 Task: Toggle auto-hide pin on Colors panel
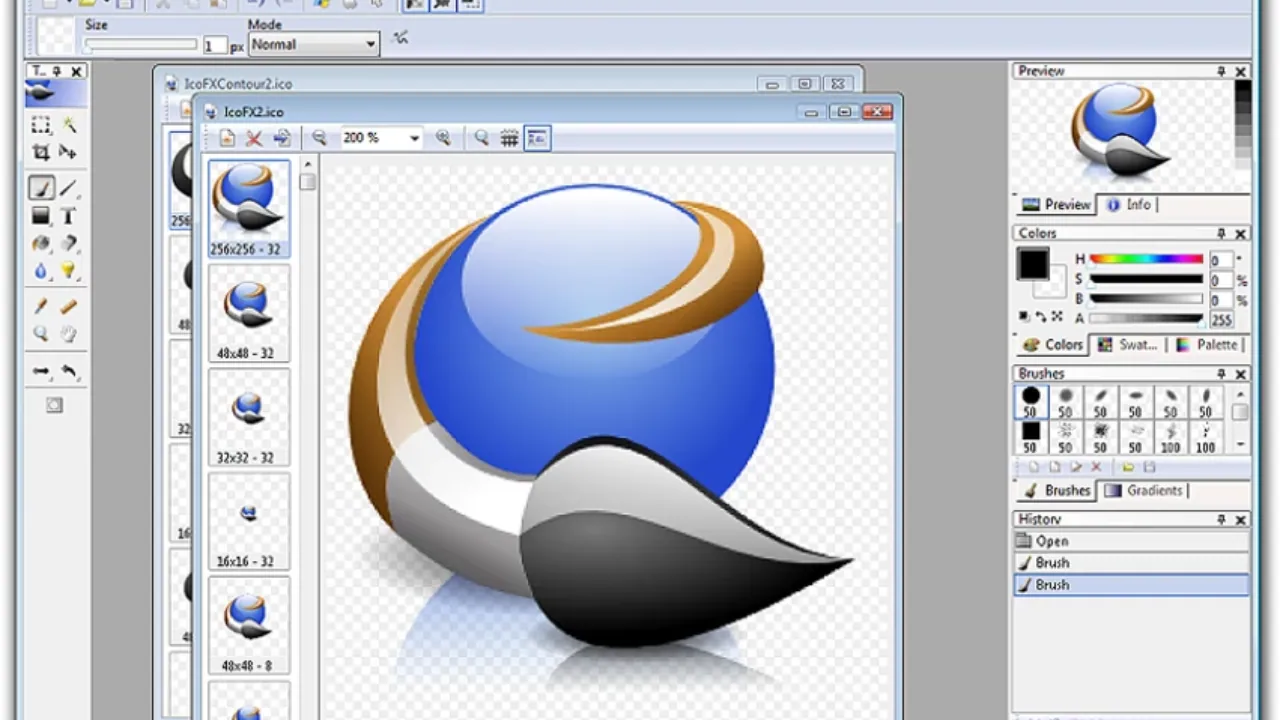tap(1221, 233)
